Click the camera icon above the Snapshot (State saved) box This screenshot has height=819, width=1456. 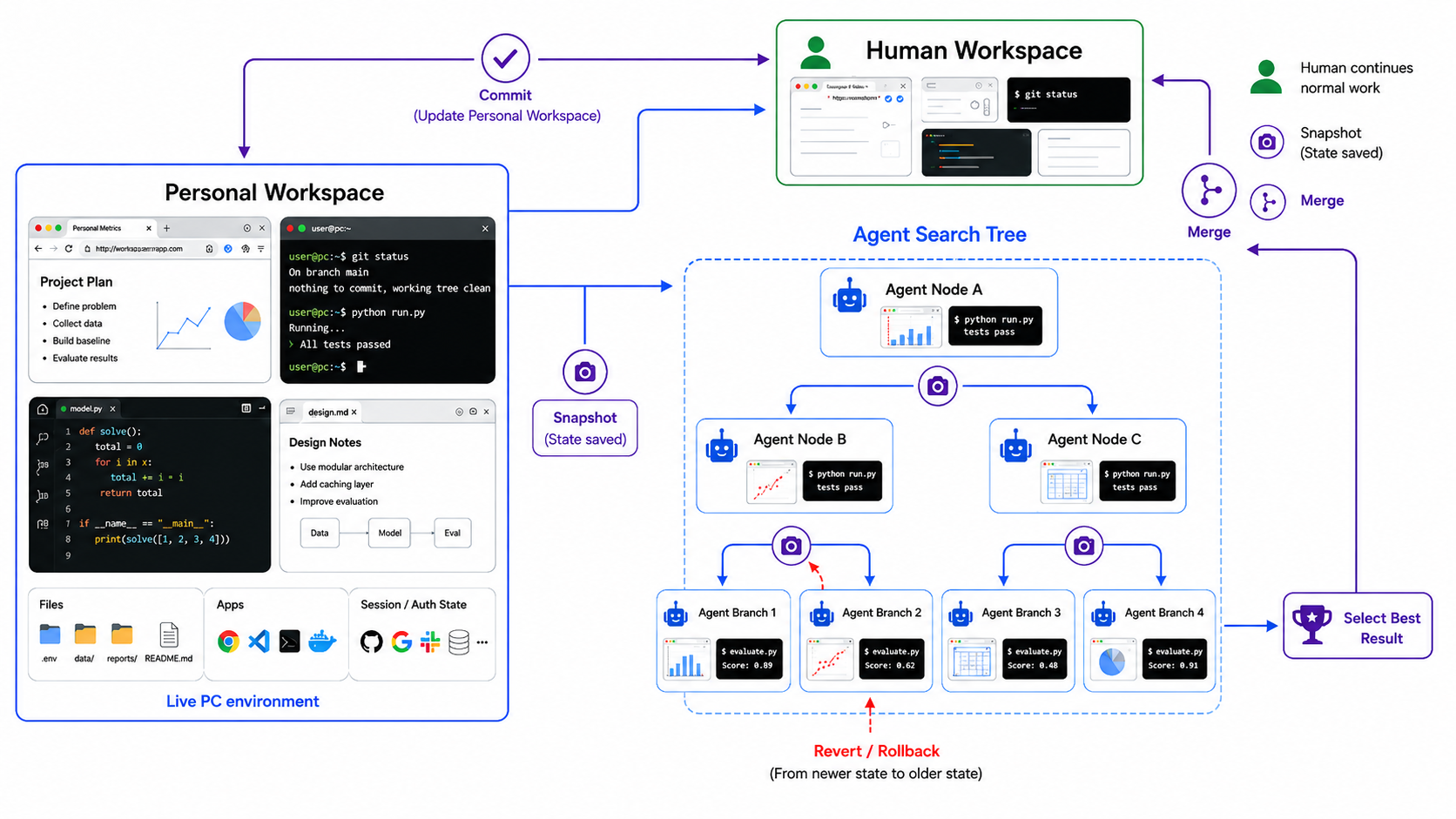pyautogui.click(x=584, y=372)
